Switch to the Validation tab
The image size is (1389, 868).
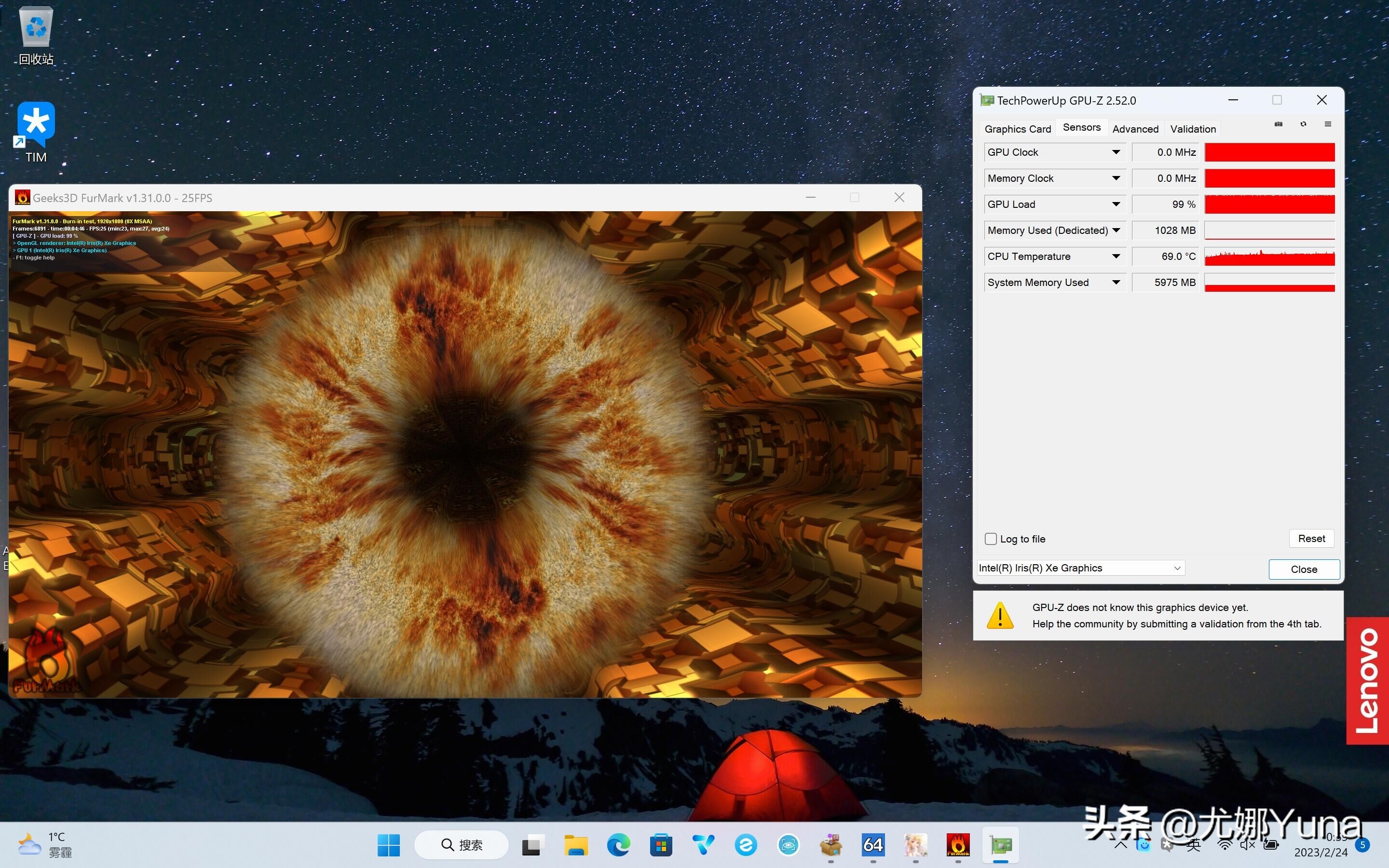click(x=1193, y=129)
